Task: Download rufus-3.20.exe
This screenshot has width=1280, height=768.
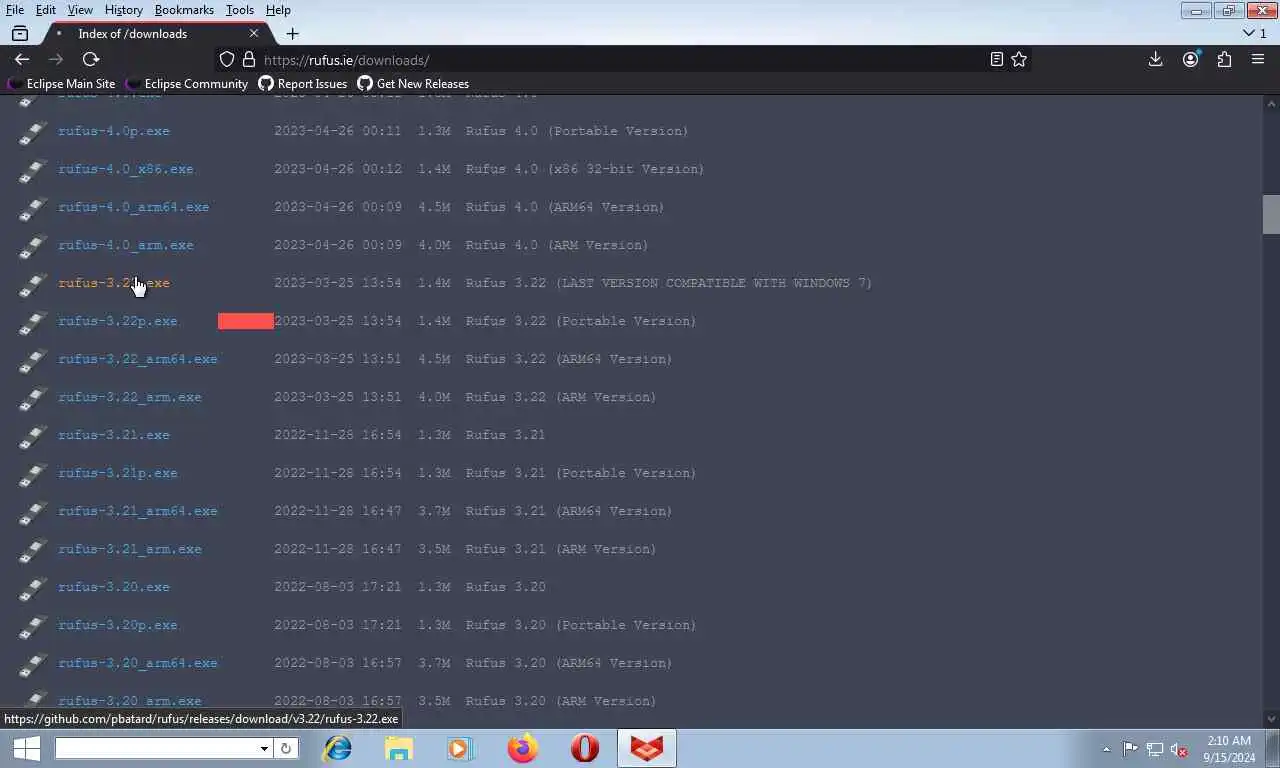Action: (x=114, y=587)
